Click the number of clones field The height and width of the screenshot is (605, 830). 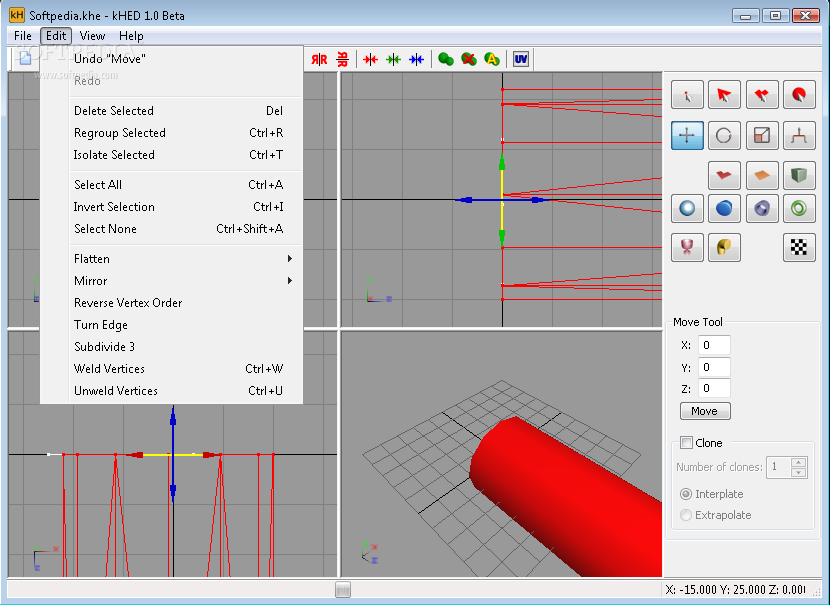[x=779, y=467]
